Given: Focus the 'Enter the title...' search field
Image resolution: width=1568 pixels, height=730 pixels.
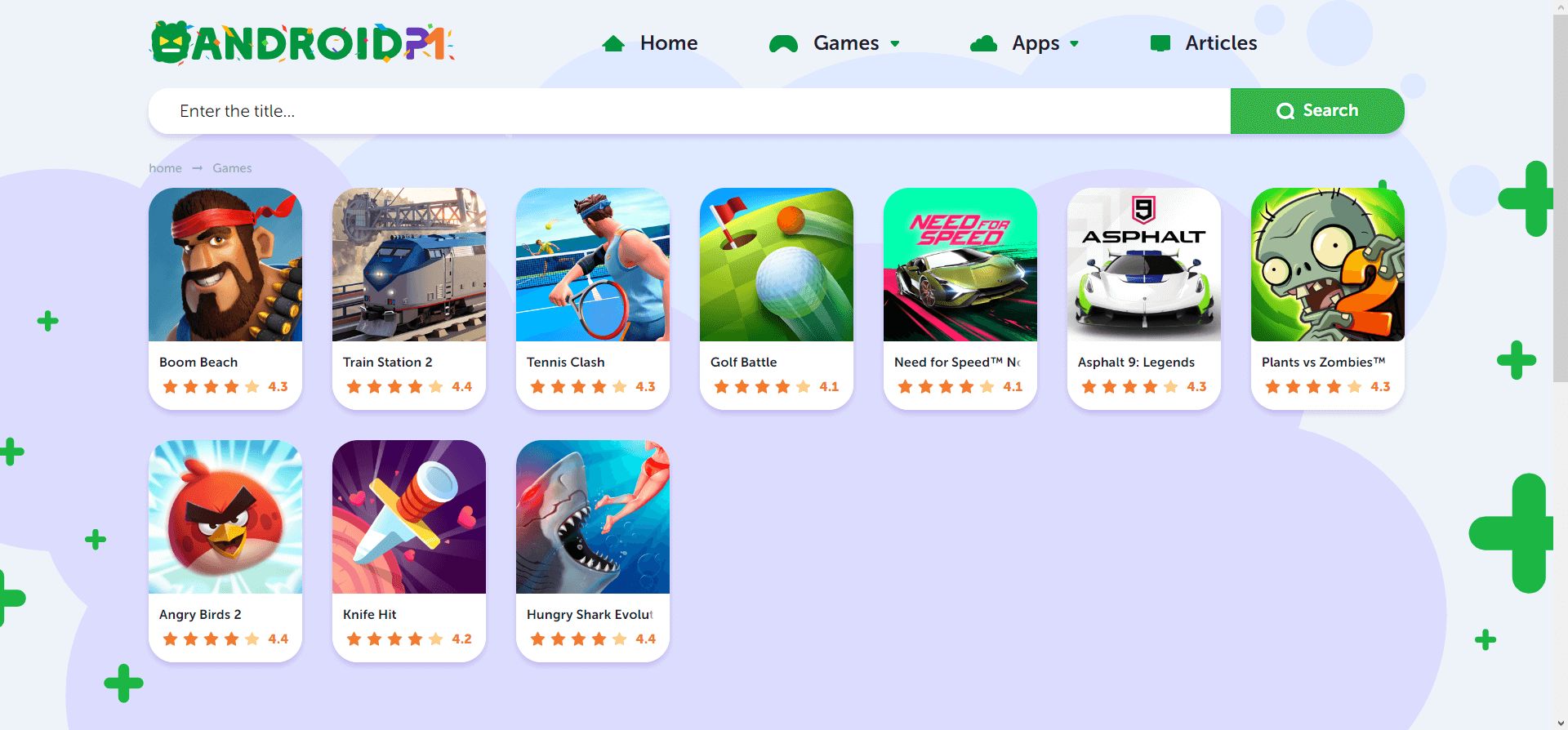Looking at the screenshot, I should click(x=689, y=111).
